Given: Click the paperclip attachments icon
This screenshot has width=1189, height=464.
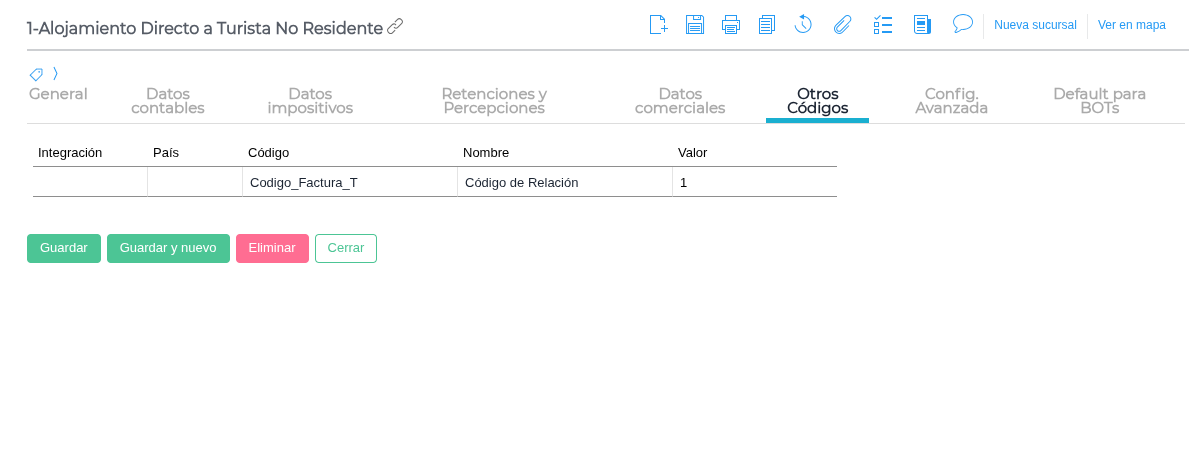Looking at the screenshot, I should [x=842, y=25].
